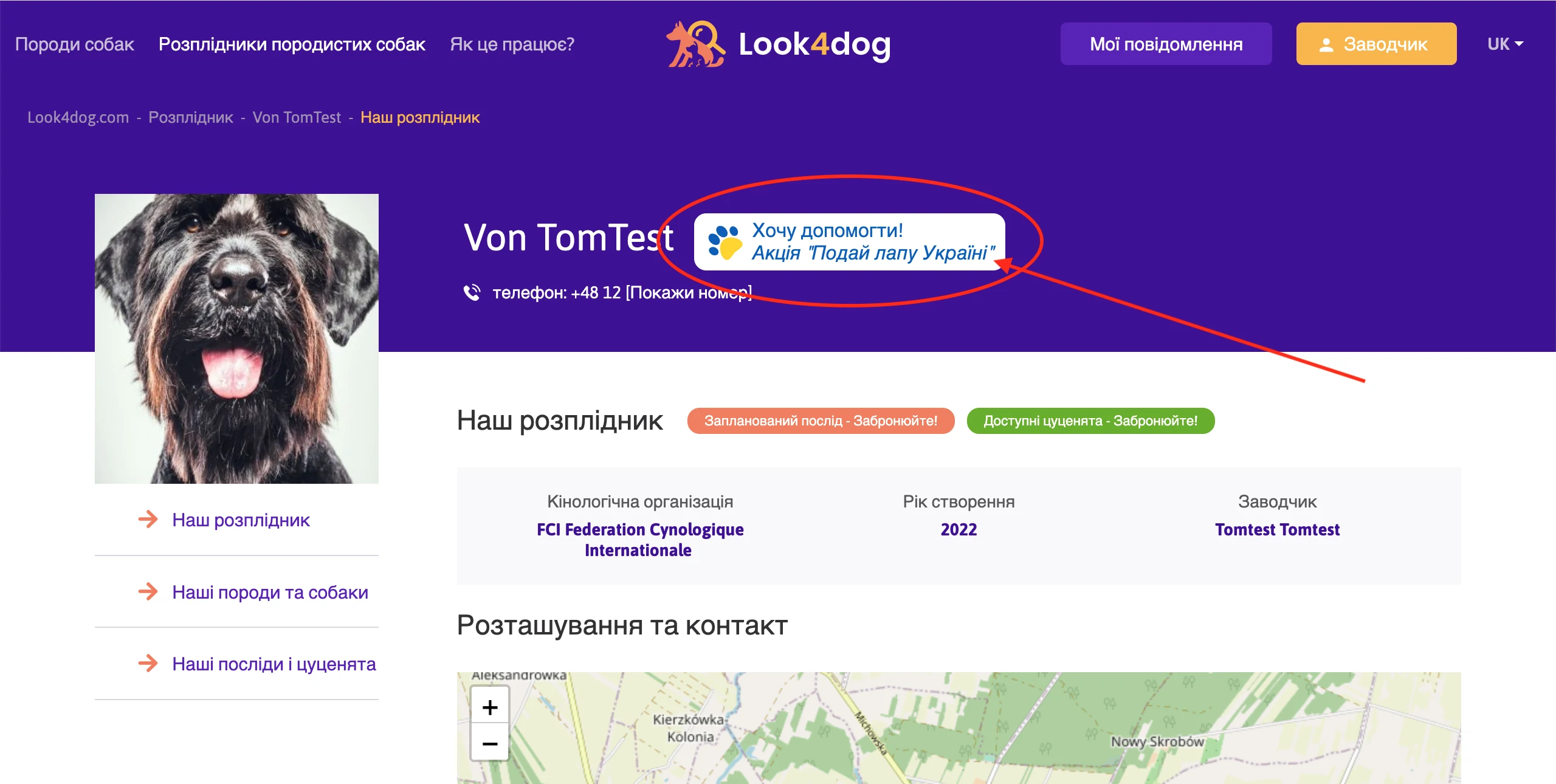Image resolution: width=1556 pixels, height=784 pixels.
Task: Click the zoom out minus control on the map
Action: coord(489,742)
